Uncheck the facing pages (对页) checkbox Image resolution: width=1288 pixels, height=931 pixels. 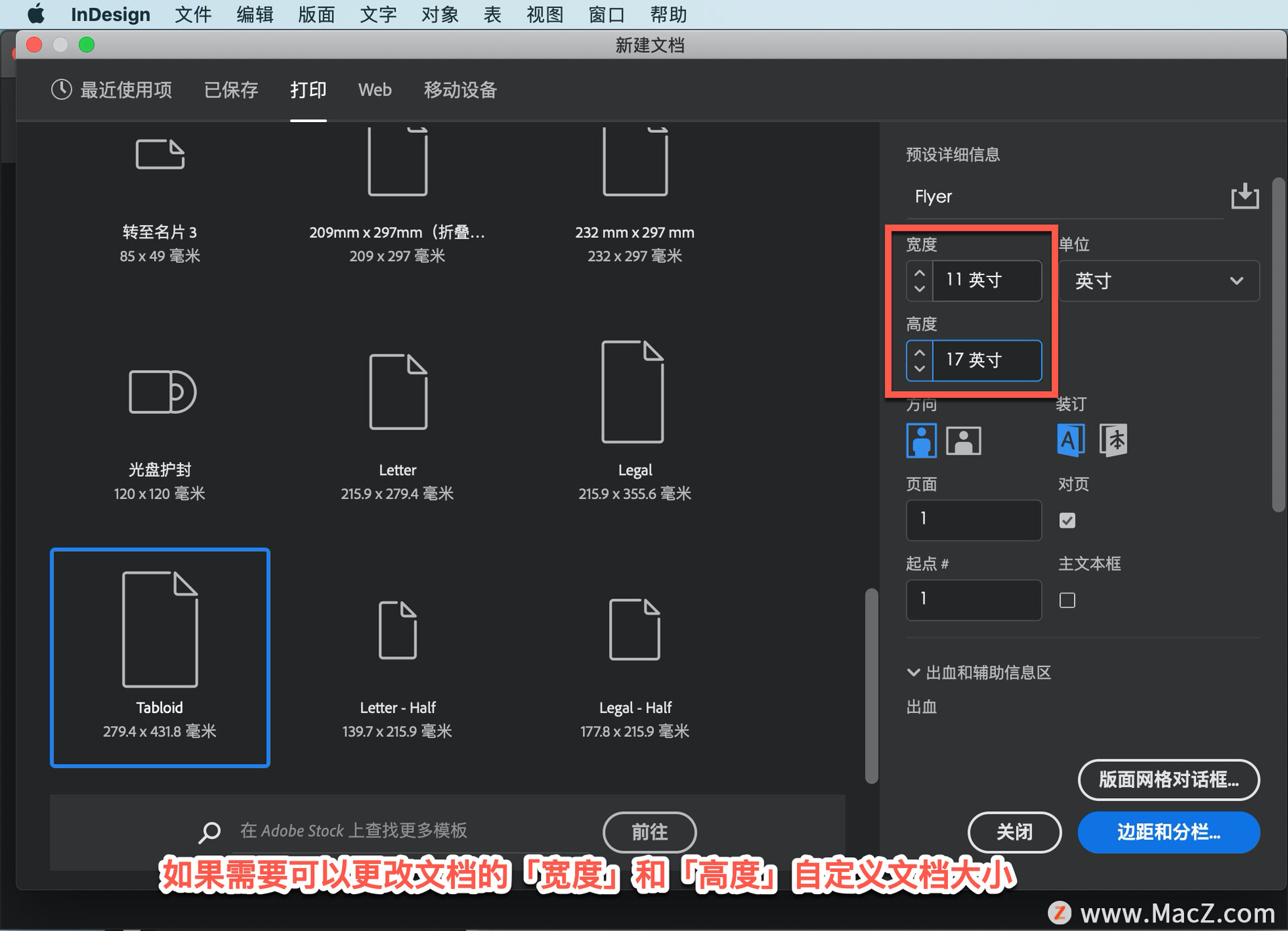point(1067,521)
